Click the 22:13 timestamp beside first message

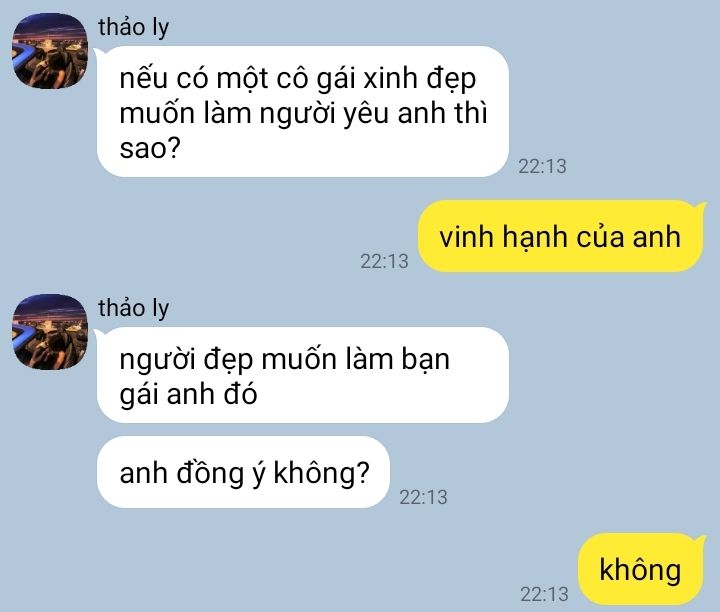pyautogui.click(x=542, y=166)
